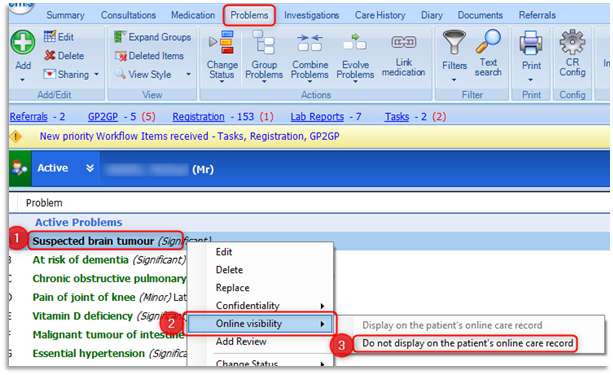Click the Delete red cross icon
613x375 pixels.
[49, 55]
